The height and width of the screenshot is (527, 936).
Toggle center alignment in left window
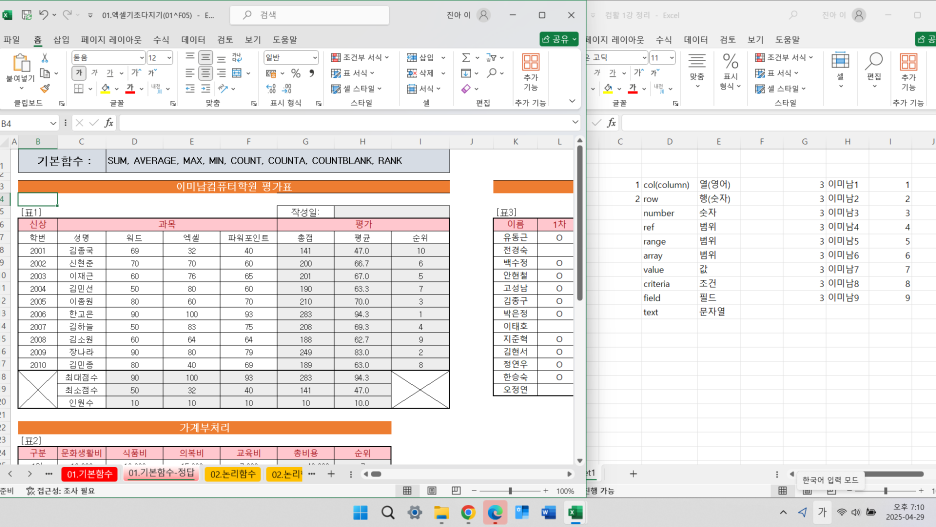(x=205, y=73)
